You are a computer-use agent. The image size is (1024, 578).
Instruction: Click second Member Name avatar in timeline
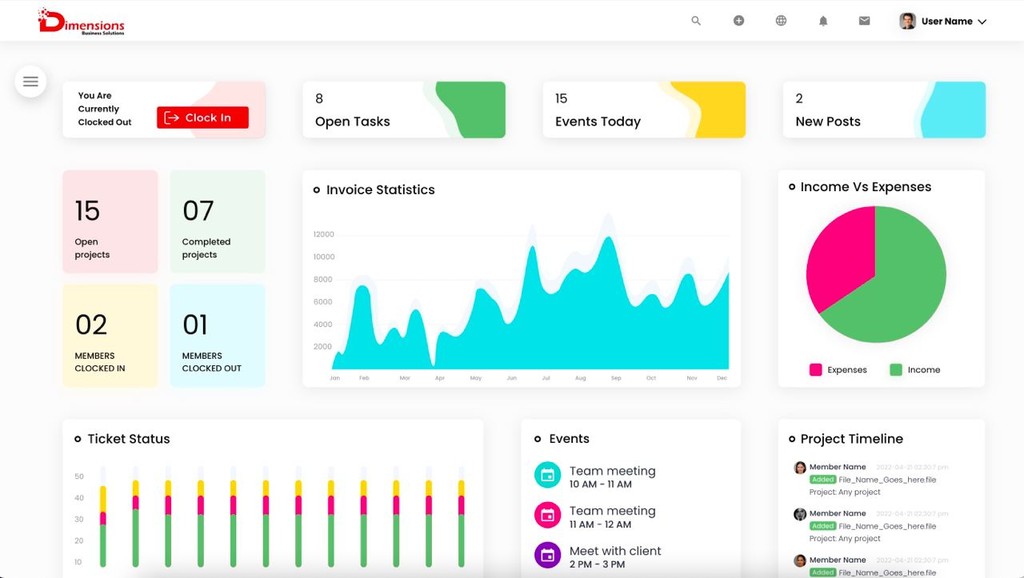[x=800, y=514]
